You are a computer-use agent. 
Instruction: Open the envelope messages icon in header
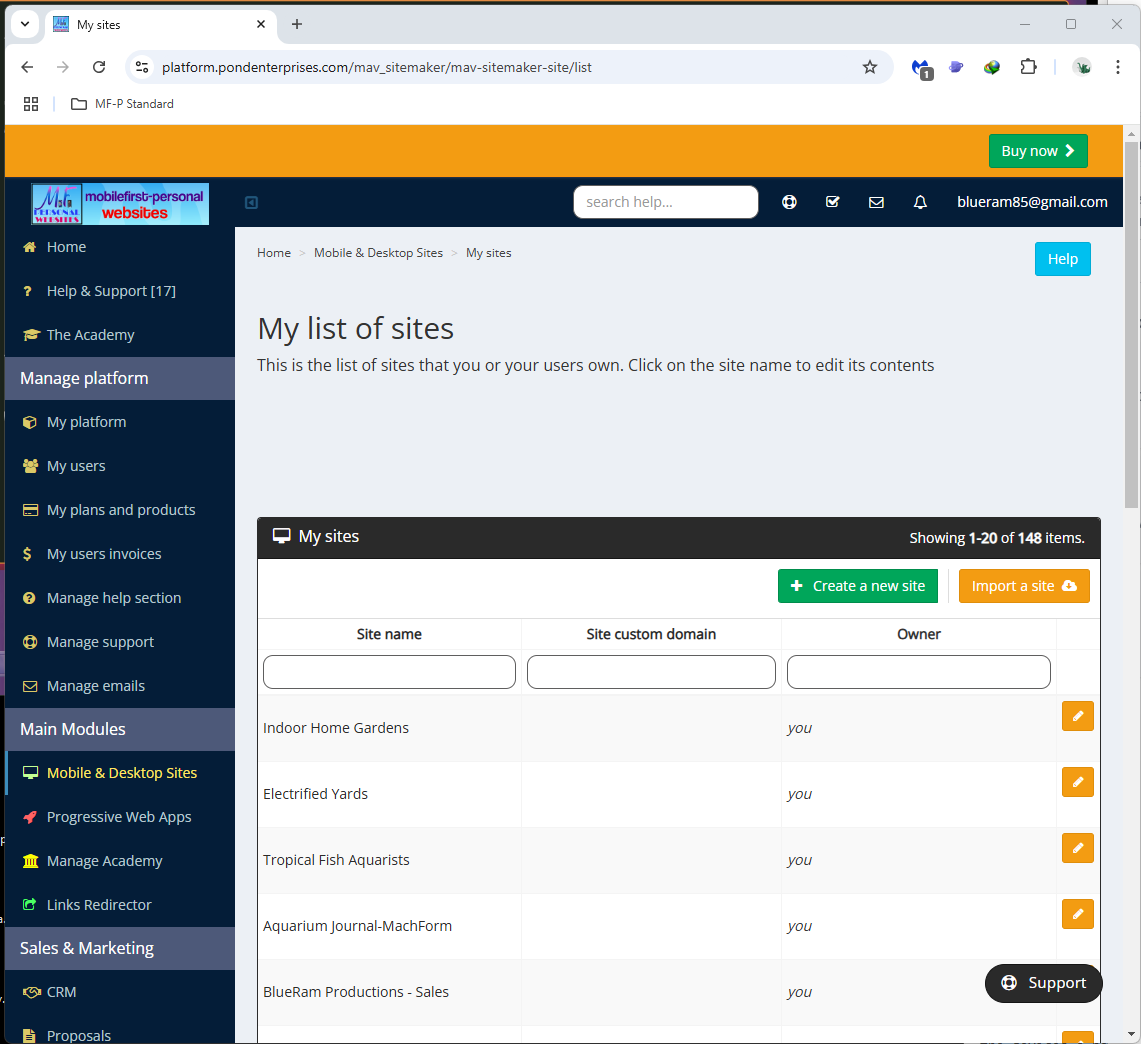pos(876,202)
